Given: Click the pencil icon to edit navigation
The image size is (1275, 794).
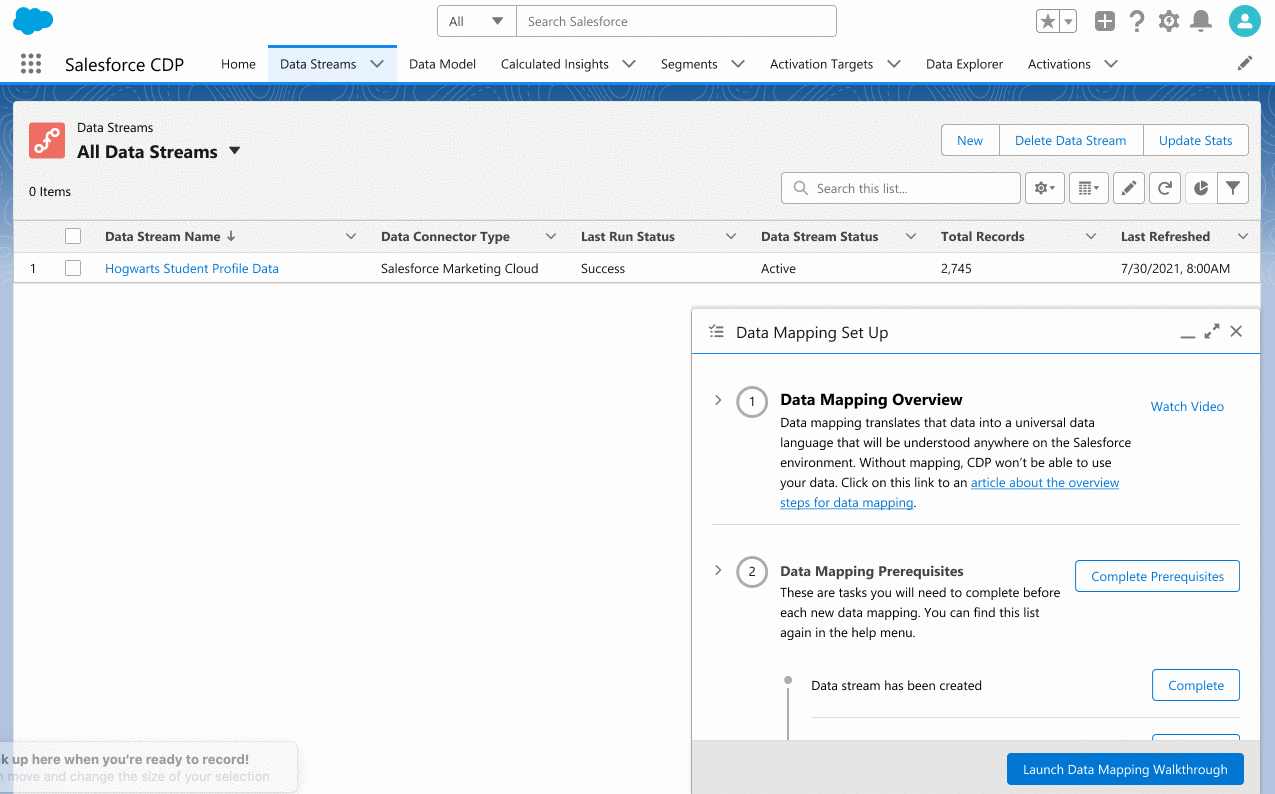Looking at the screenshot, I should click(1245, 63).
